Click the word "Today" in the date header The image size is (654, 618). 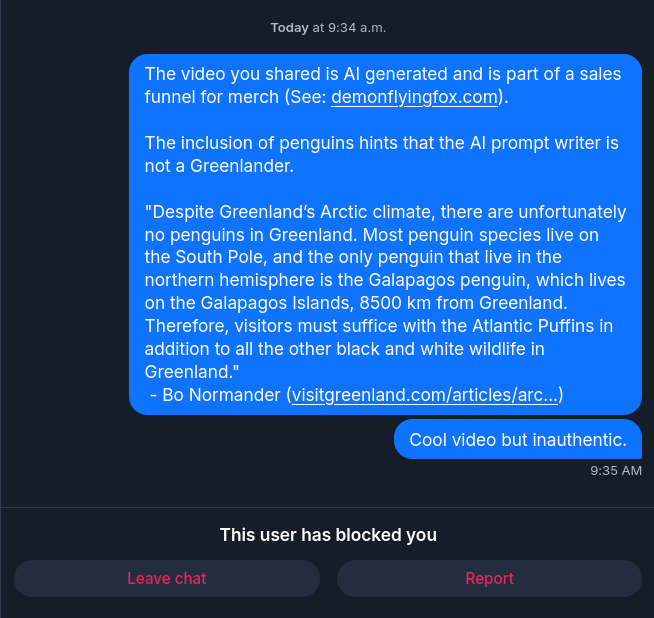tap(289, 27)
